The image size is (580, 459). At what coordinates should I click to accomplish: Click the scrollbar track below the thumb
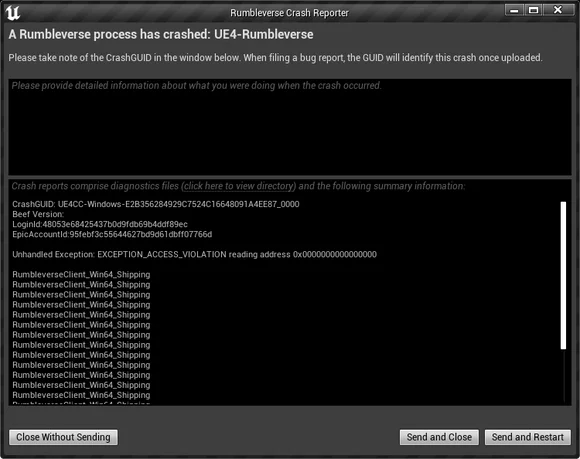563,375
